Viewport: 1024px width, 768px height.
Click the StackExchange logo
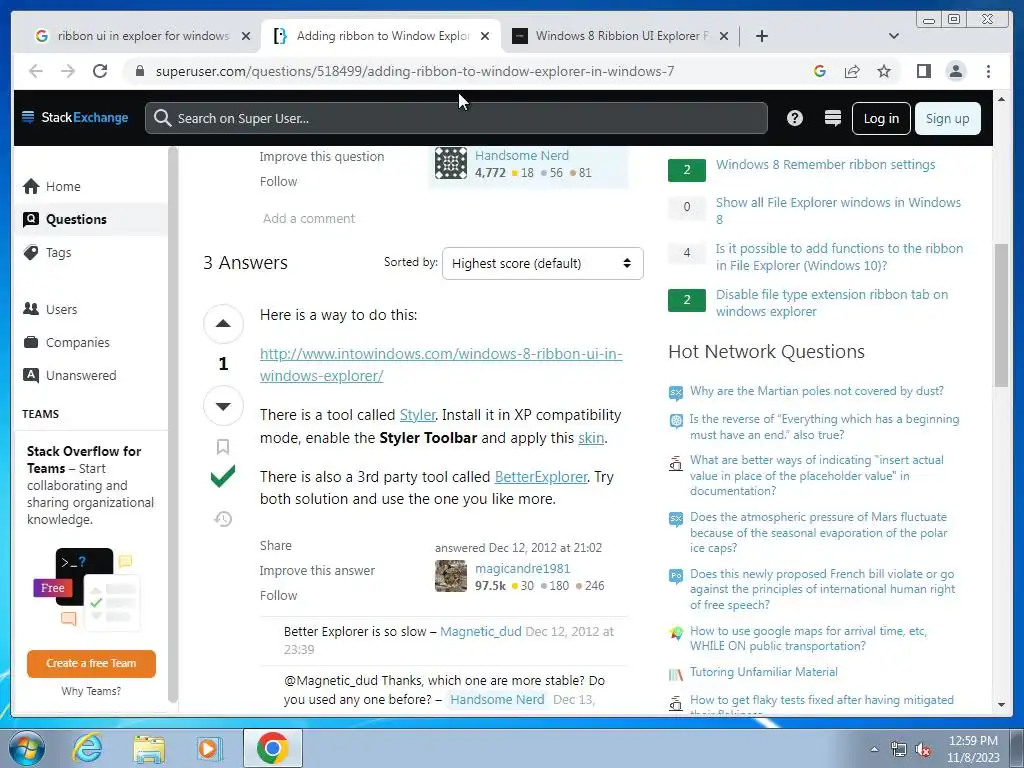tap(75, 118)
